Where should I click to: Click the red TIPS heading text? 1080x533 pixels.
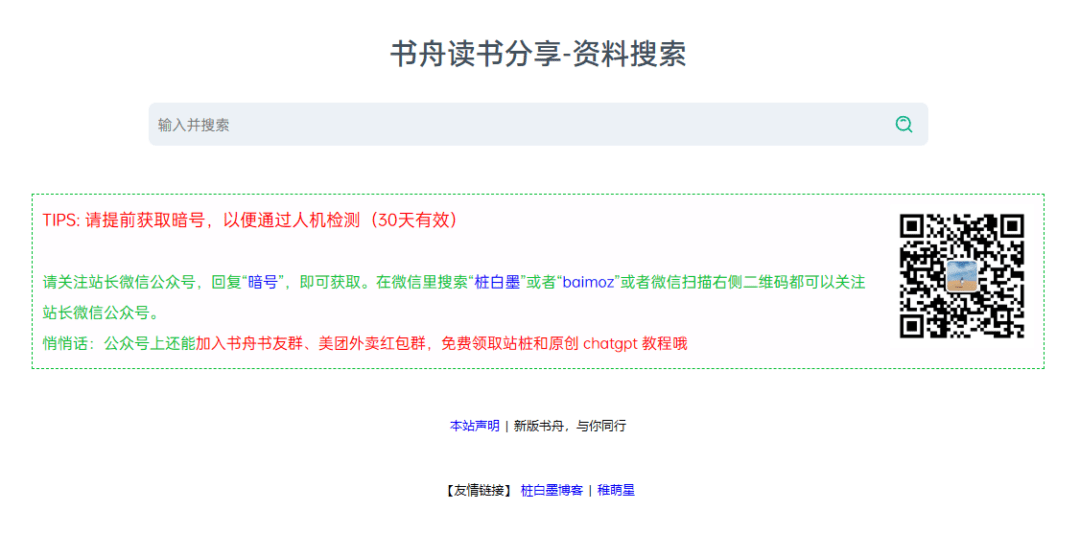point(61,220)
